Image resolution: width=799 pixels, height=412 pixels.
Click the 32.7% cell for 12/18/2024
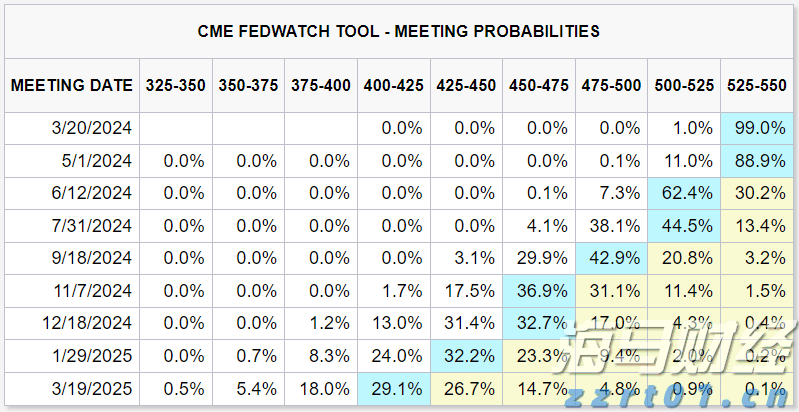tap(539, 322)
